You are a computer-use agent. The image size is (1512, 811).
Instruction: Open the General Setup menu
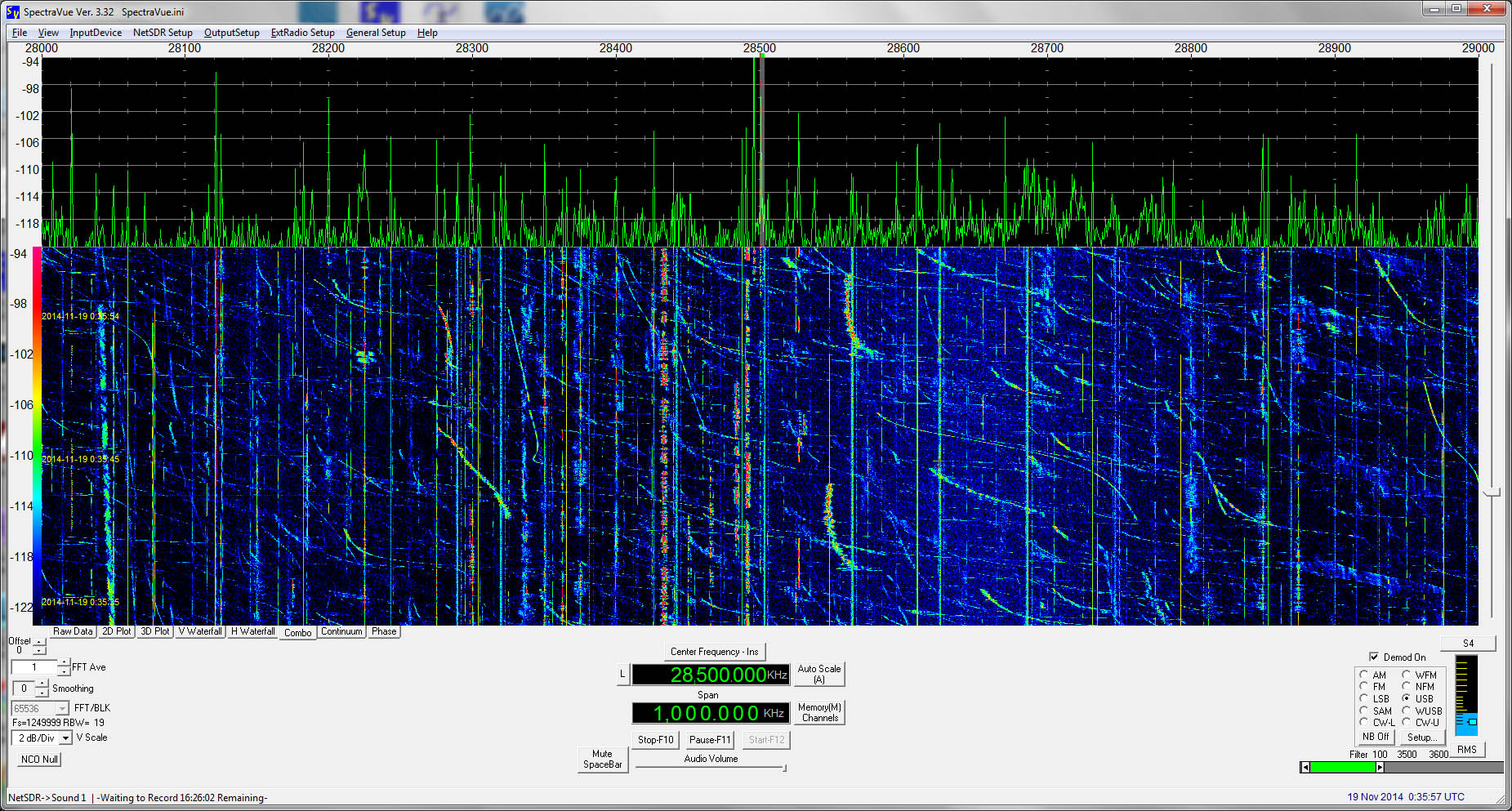point(376,33)
